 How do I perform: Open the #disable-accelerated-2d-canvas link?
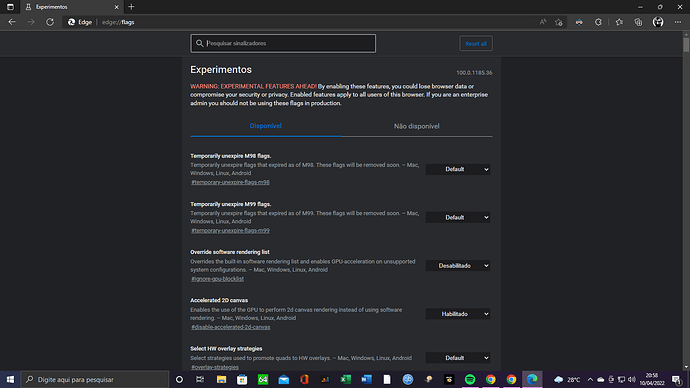pyautogui.click(x=231, y=327)
